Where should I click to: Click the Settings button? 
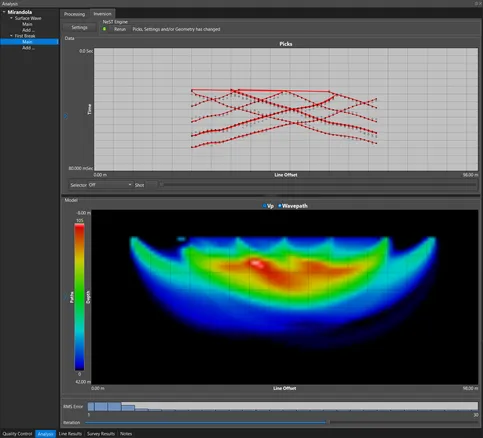tap(79, 28)
